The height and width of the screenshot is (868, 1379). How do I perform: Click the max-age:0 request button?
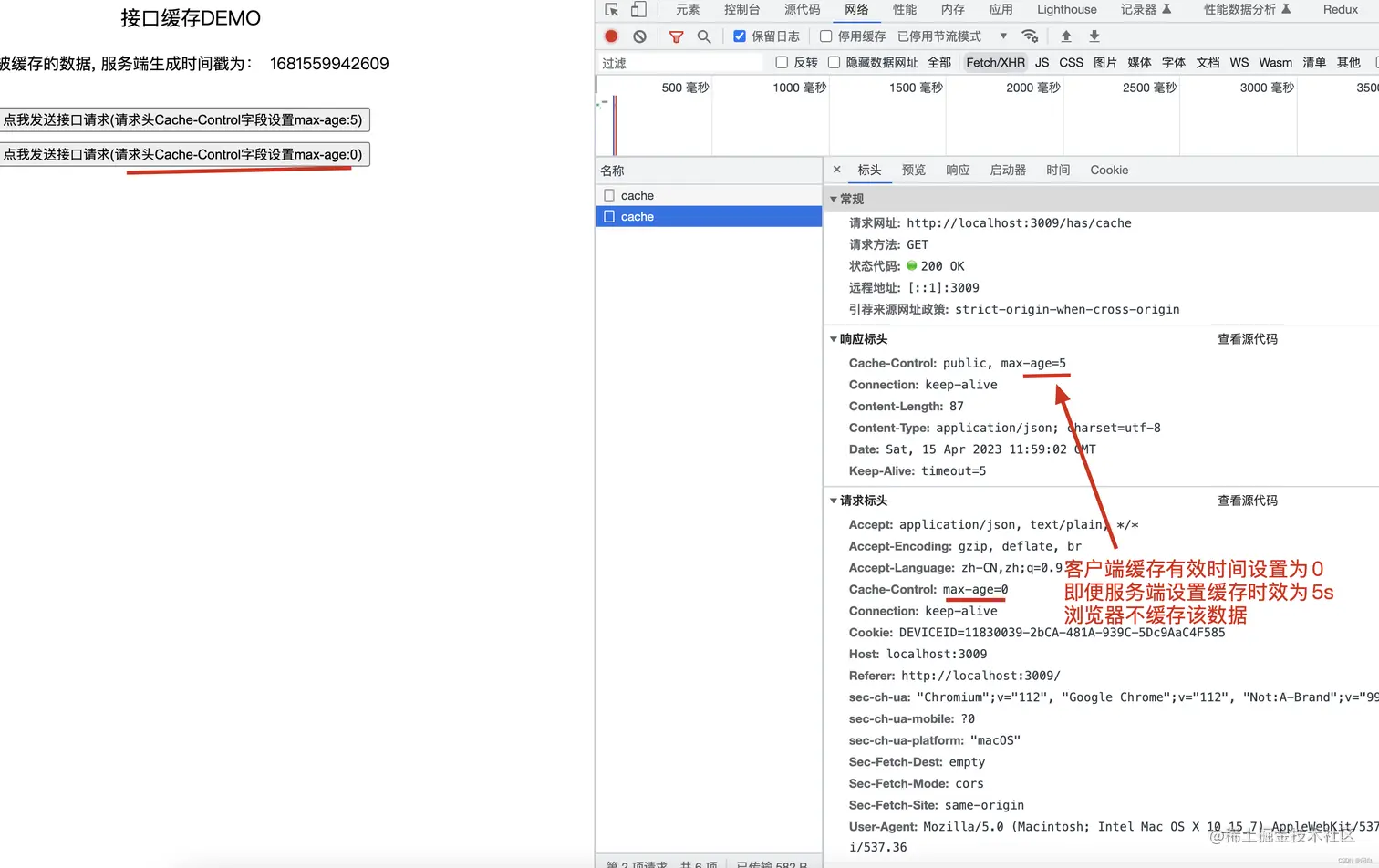pyautogui.click(x=183, y=154)
